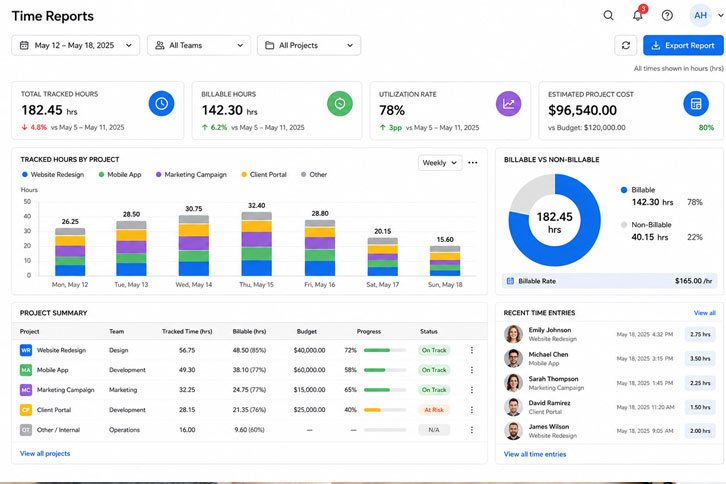Open the search icon in header
This screenshot has height=484, width=726.
point(608,16)
